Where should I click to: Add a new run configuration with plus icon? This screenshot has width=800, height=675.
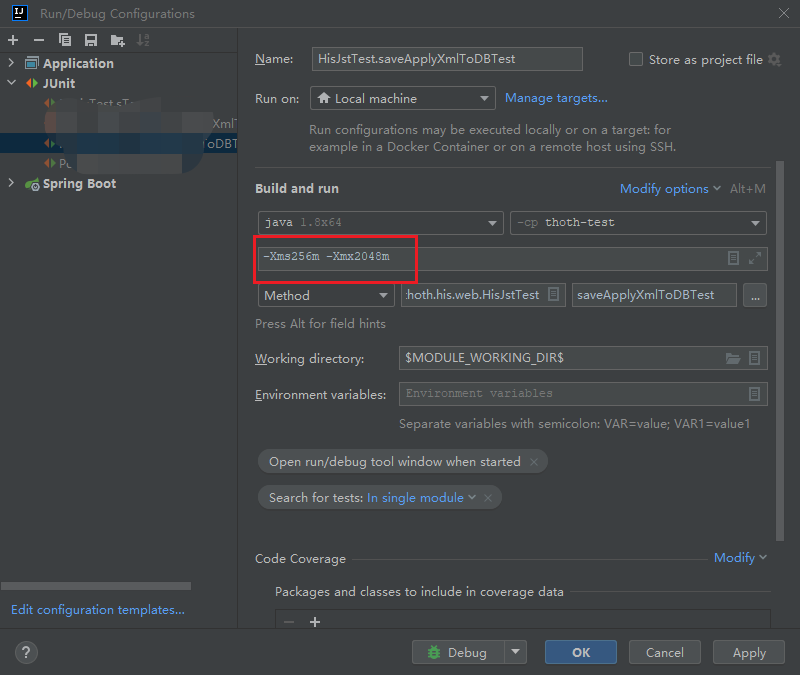[13, 40]
